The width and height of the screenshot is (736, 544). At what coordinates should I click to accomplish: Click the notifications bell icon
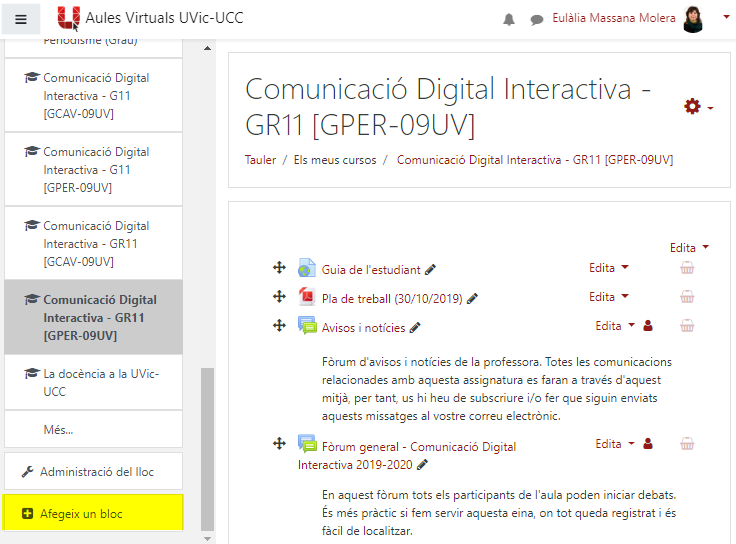[509, 20]
